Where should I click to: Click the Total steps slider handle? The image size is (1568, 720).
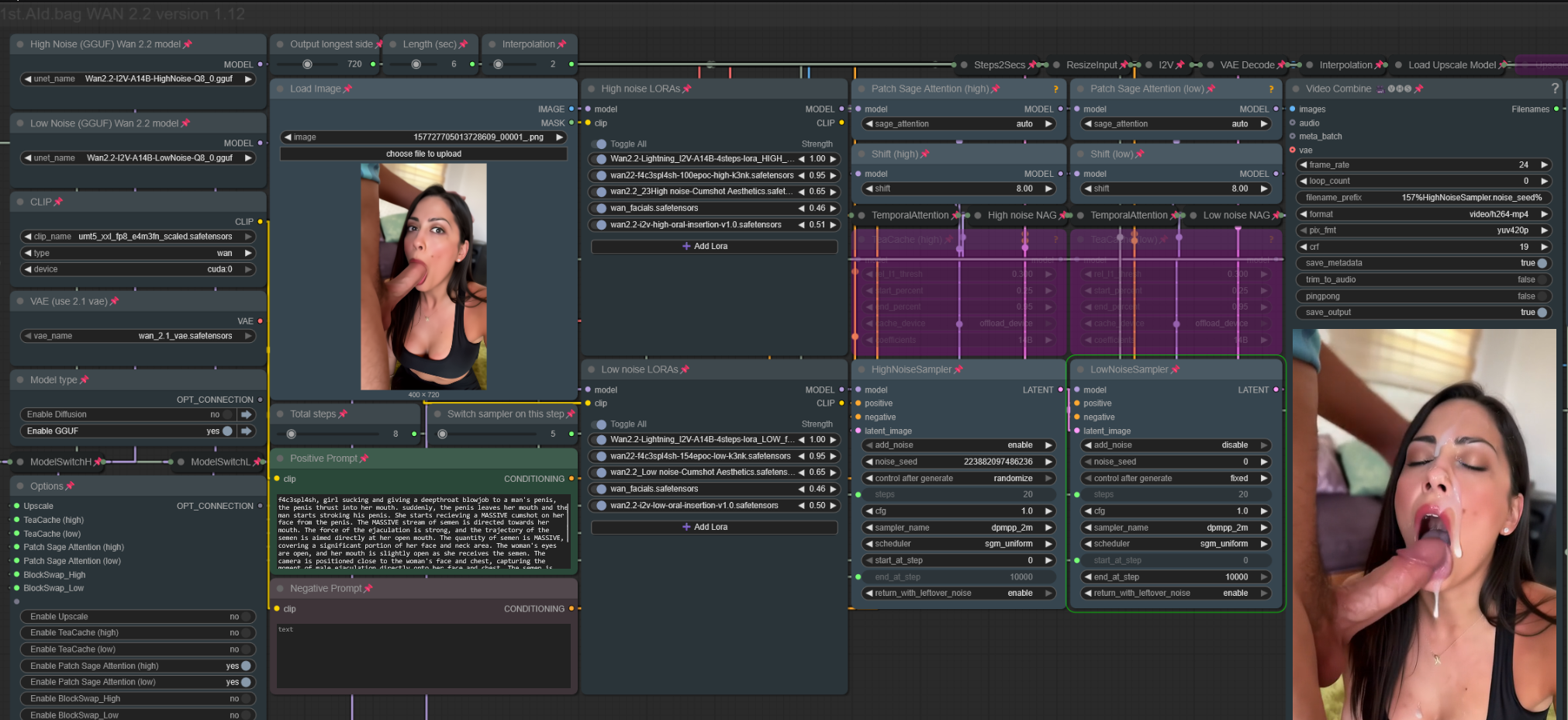(x=292, y=434)
